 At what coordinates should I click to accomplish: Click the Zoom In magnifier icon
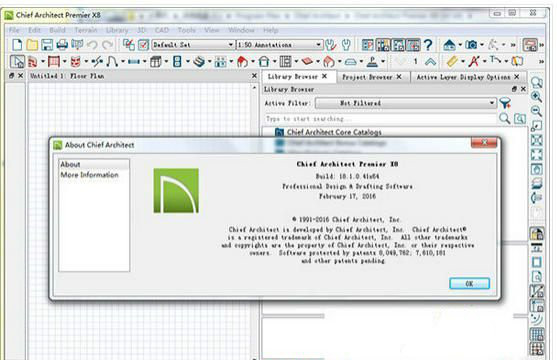tap(536, 96)
